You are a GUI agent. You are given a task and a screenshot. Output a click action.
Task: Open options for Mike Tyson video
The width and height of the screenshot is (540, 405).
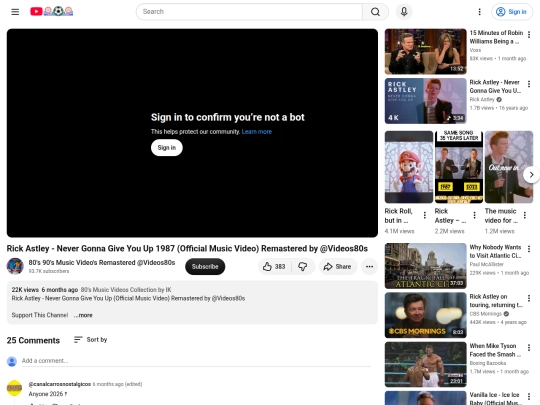[529, 347]
